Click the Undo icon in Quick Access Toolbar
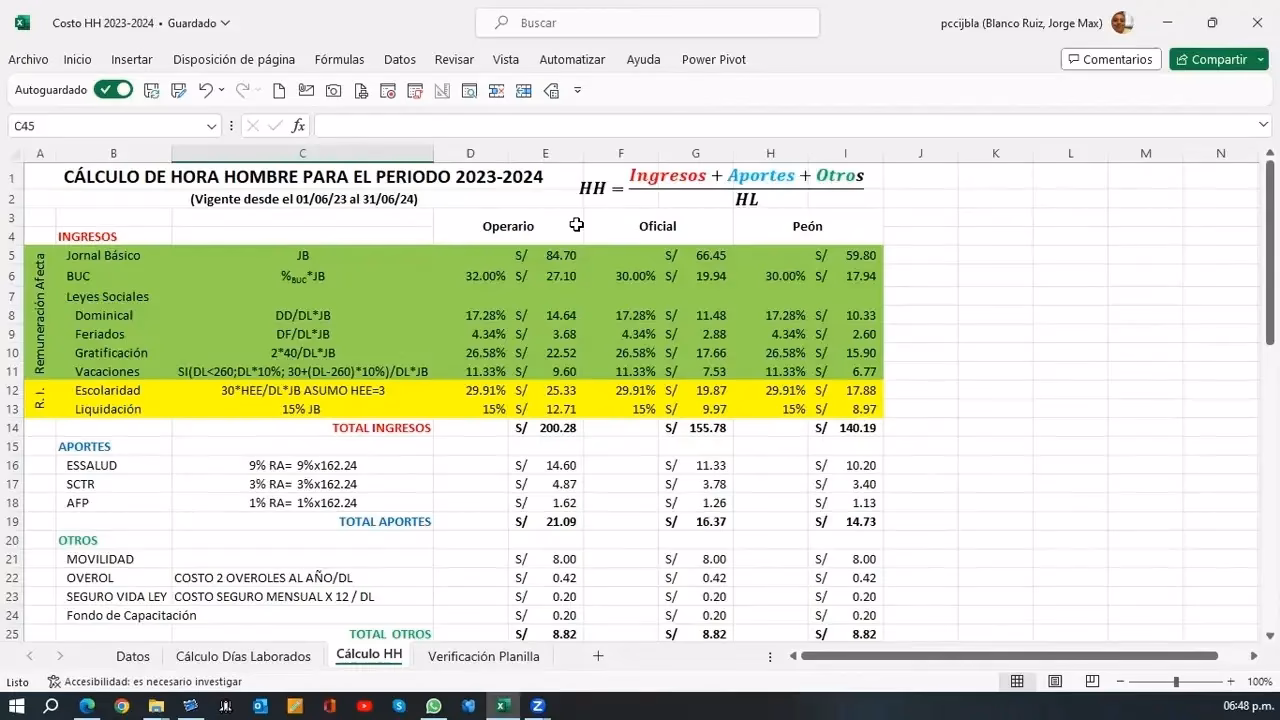Screen dimensions: 1280x720 [x=205, y=90]
